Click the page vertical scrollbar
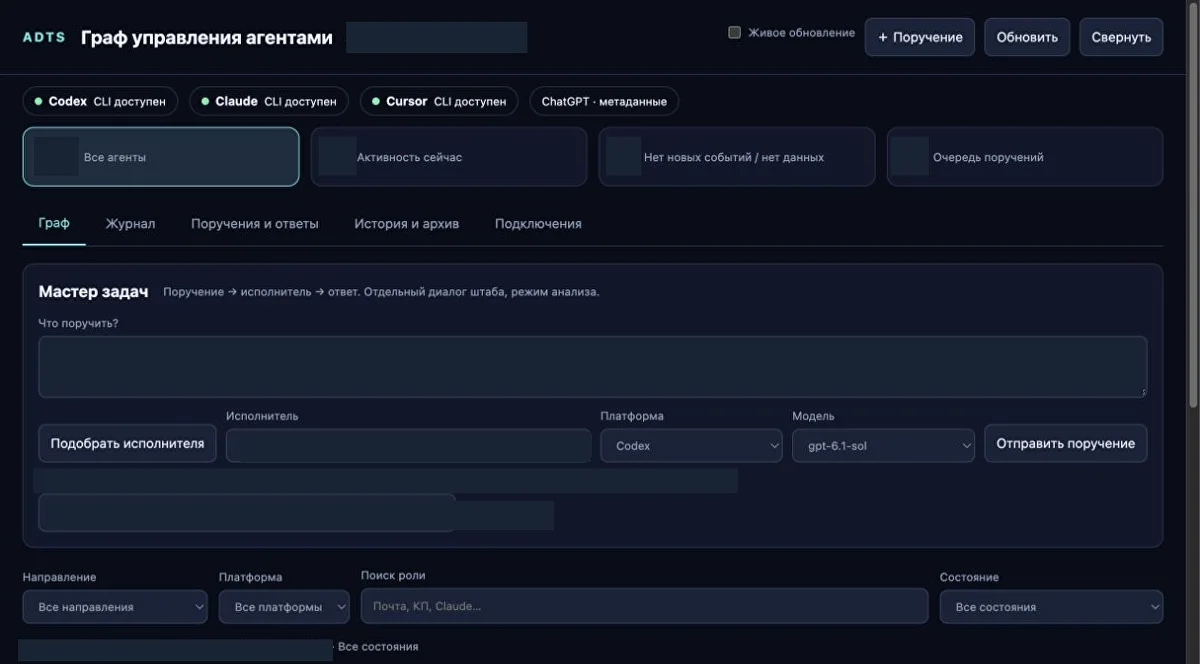This screenshot has width=1200, height=664. [x=1193, y=205]
